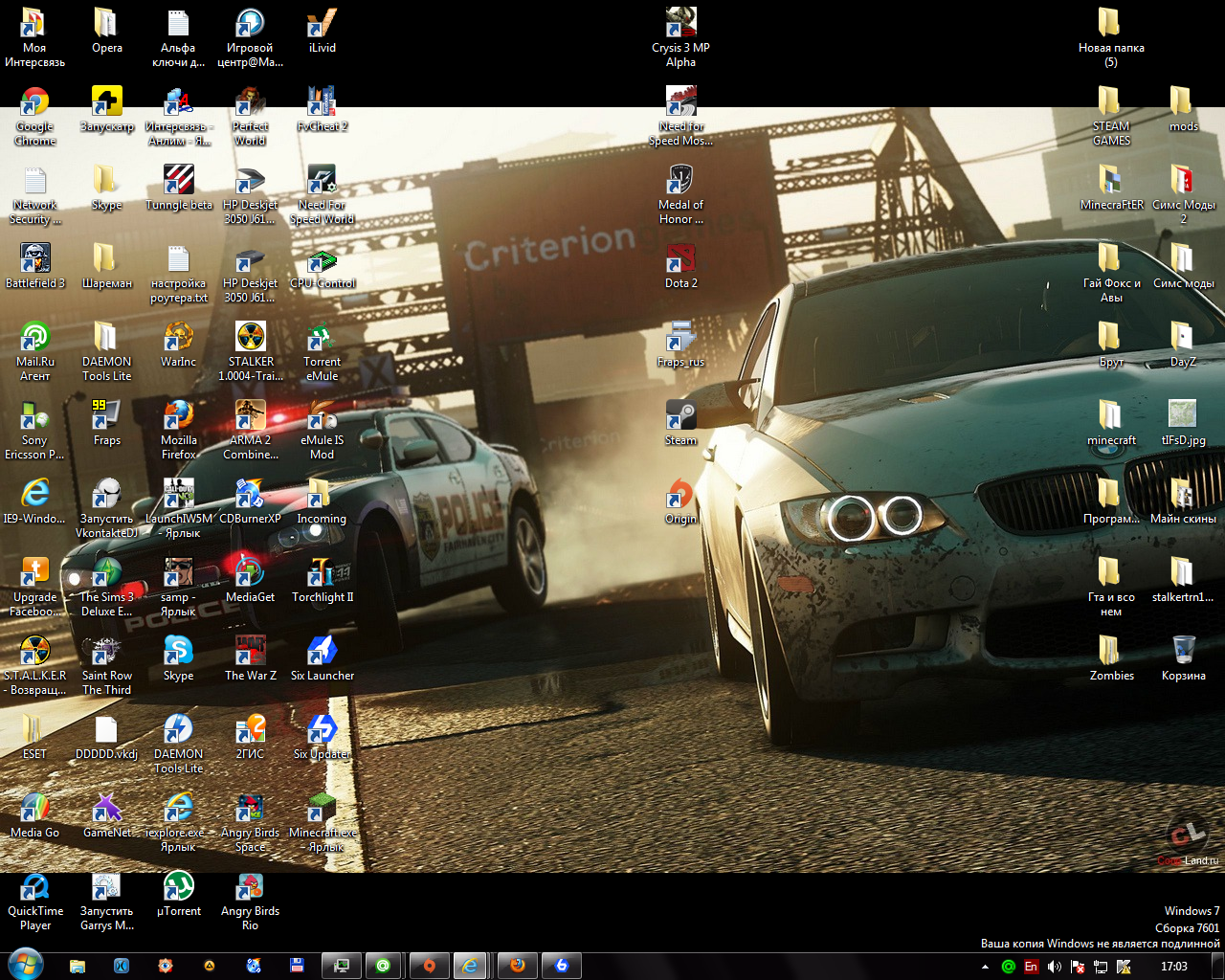Image resolution: width=1225 pixels, height=980 pixels.
Task: Open 2ГИС desktop shortcut
Action: click(251, 729)
